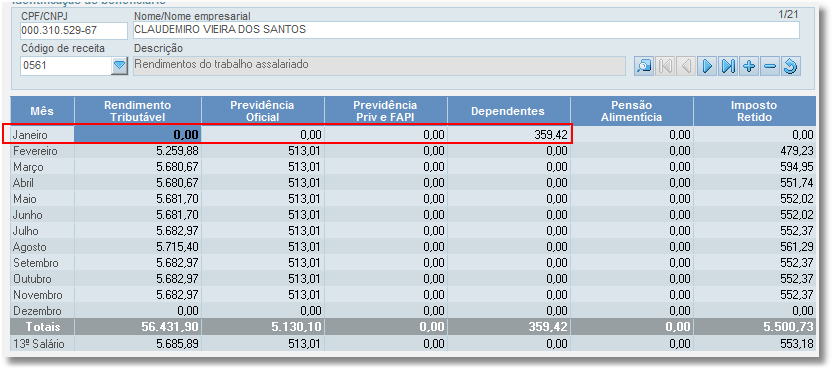Jump to the last record button

(x=728, y=66)
